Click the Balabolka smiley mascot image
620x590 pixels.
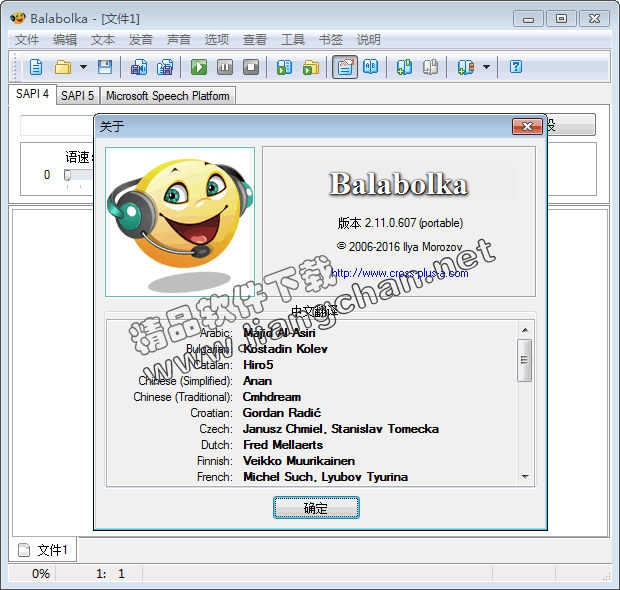[180, 222]
